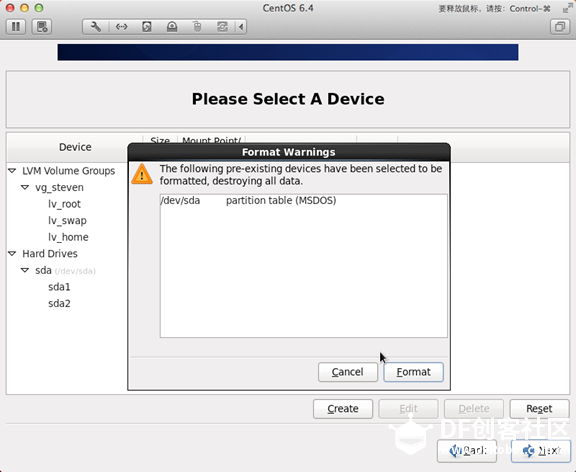The image size is (576, 472).
Task: Click Cancel in Format Warnings dialog
Action: [x=348, y=372]
